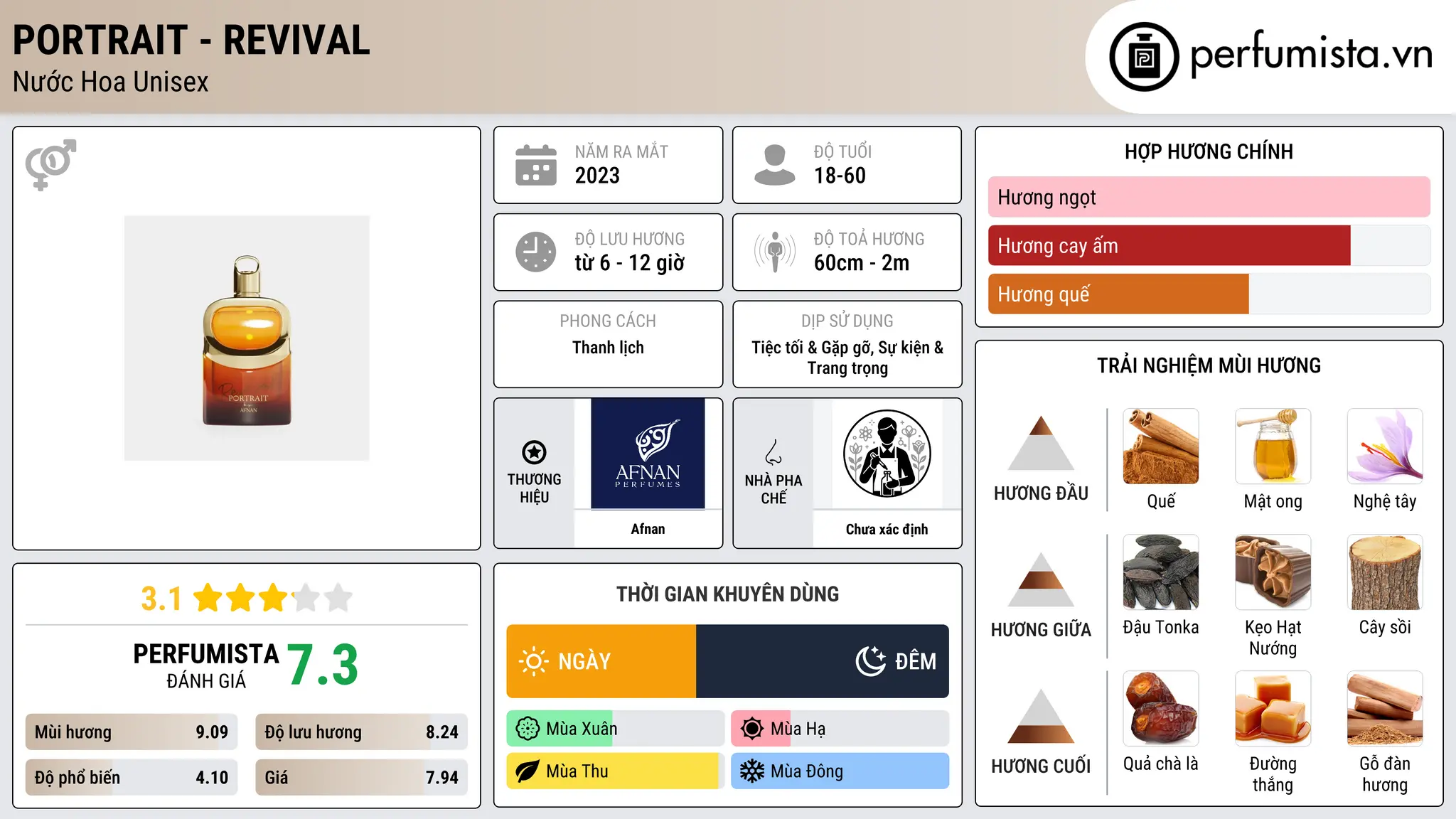Click the sun icon next to Ngày

point(533,661)
